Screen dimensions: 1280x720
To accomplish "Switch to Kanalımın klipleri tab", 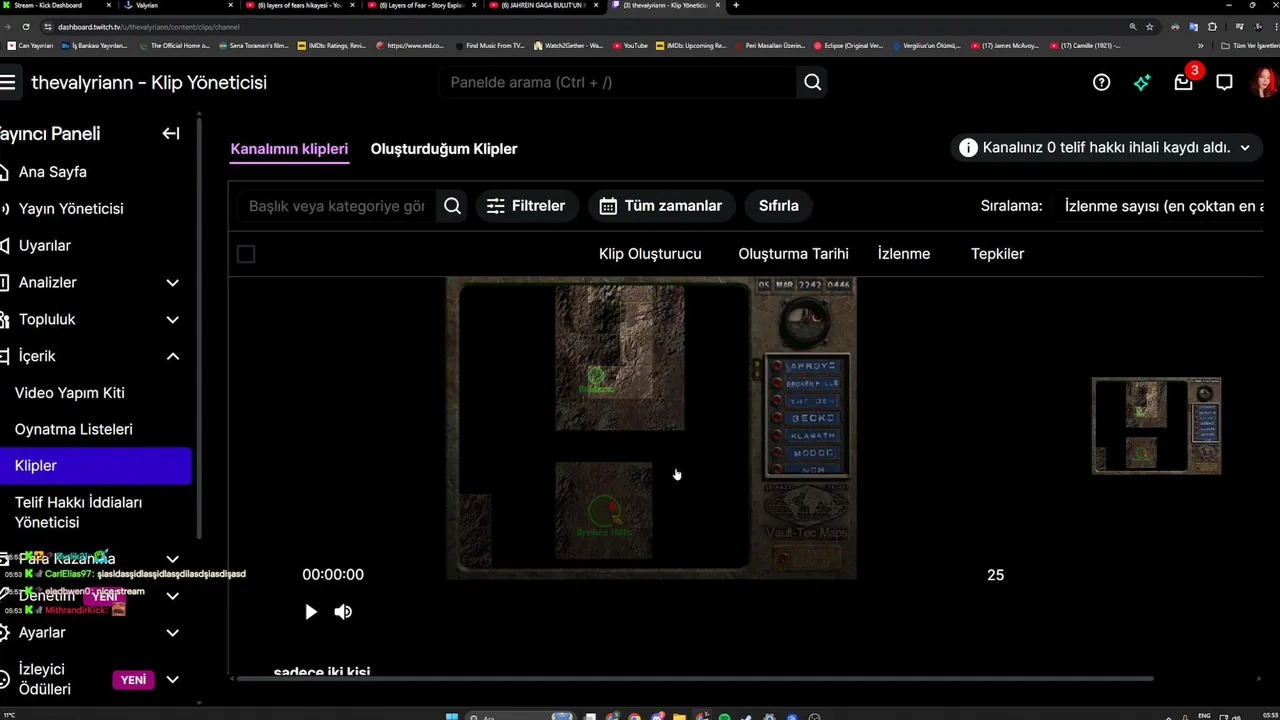I will click(x=289, y=149).
